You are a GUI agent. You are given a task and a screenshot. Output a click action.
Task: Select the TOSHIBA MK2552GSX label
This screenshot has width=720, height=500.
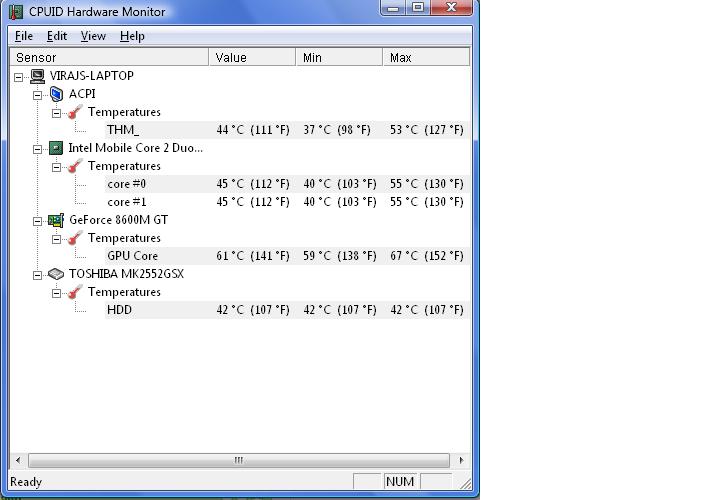[x=126, y=274]
